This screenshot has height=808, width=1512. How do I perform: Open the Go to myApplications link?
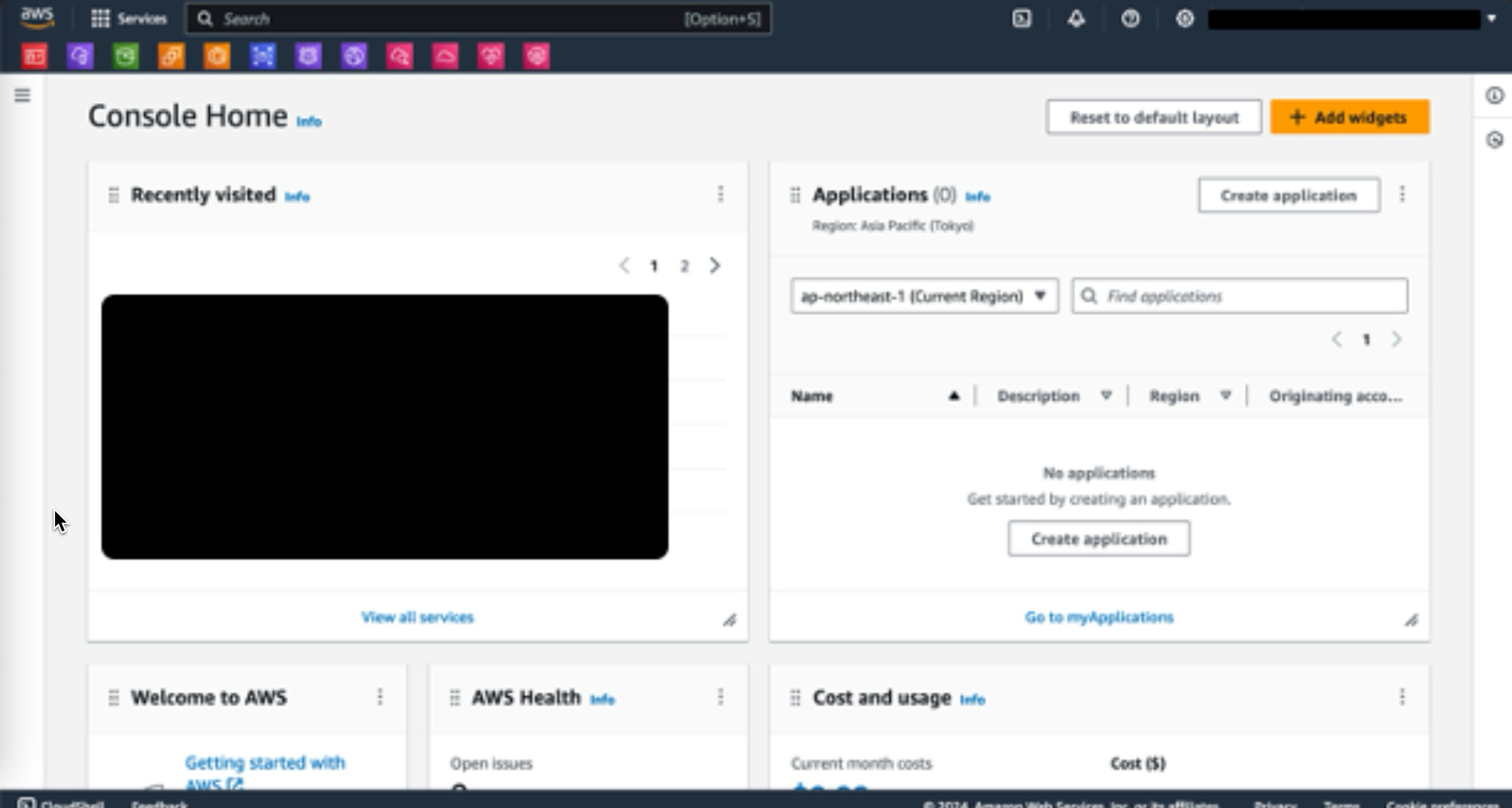click(1099, 617)
